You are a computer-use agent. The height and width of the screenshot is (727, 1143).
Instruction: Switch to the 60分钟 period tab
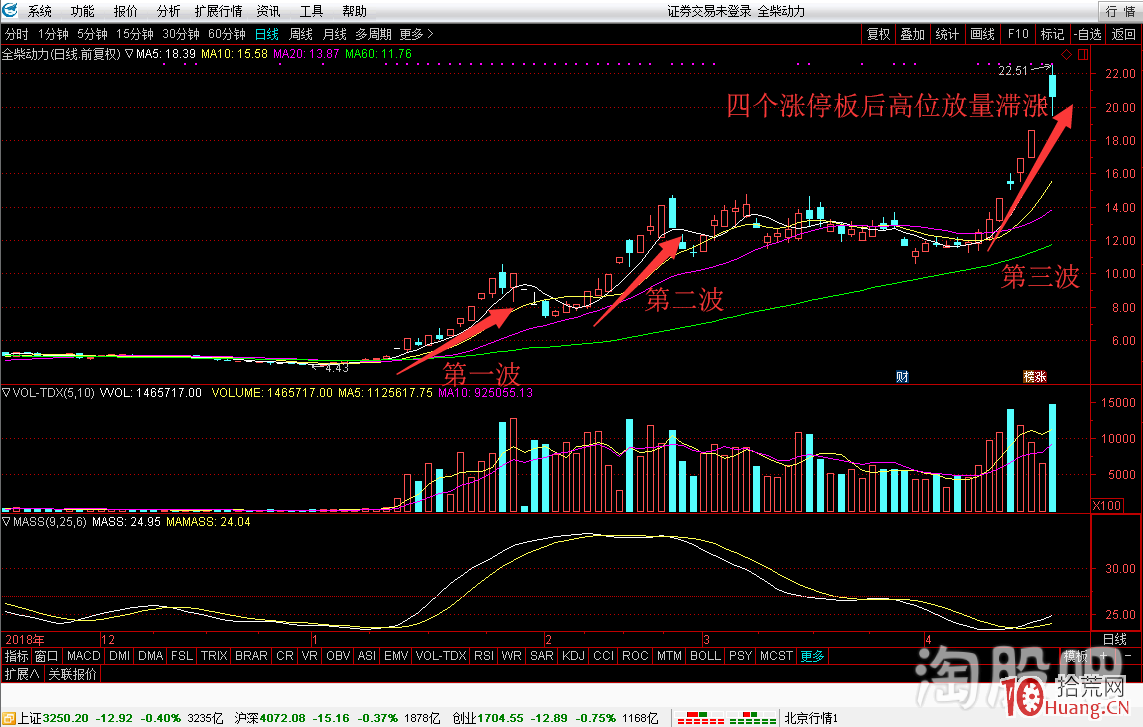click(x=227, y=34)
